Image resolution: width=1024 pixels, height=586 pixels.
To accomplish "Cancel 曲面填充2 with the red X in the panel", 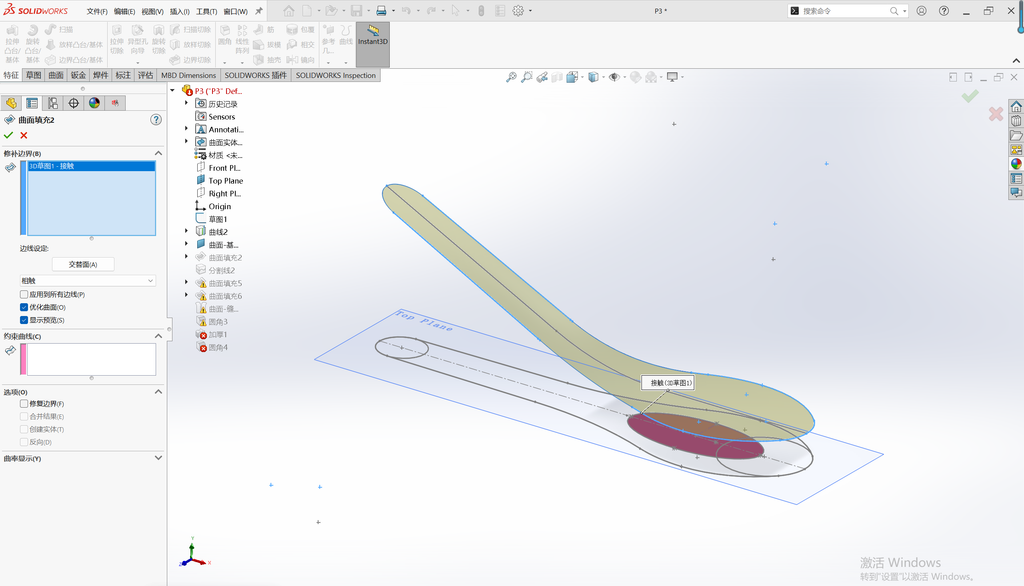I will click(x=24, y=135).
